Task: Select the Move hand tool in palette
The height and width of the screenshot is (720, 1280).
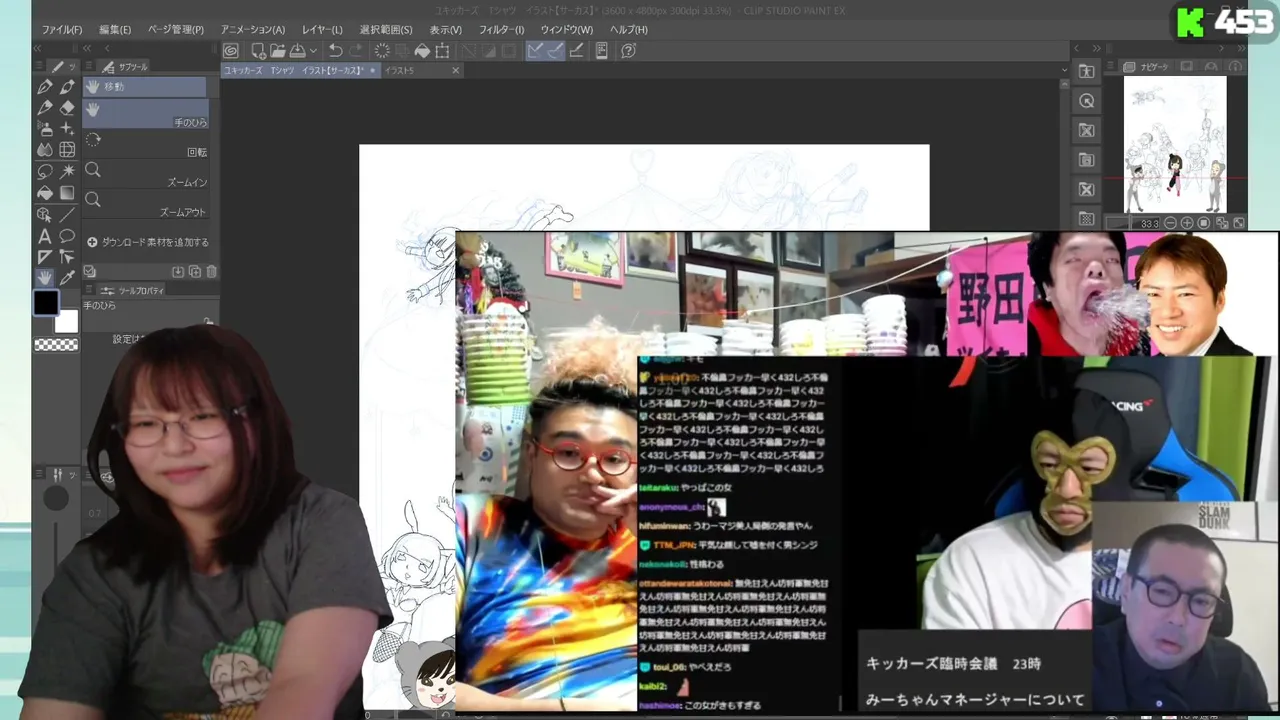Action: click(45, 278)
